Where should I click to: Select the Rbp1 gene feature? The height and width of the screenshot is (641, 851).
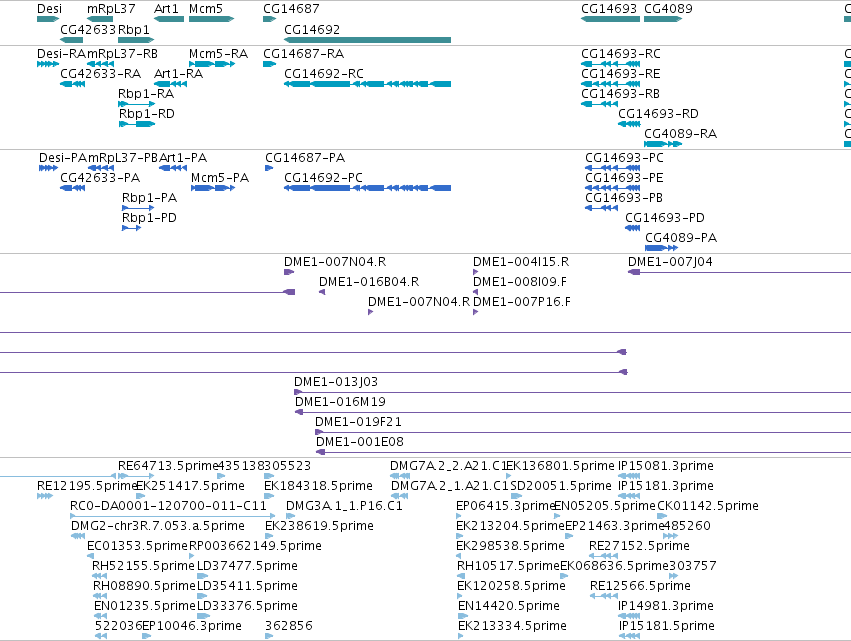tap(136, 40)
